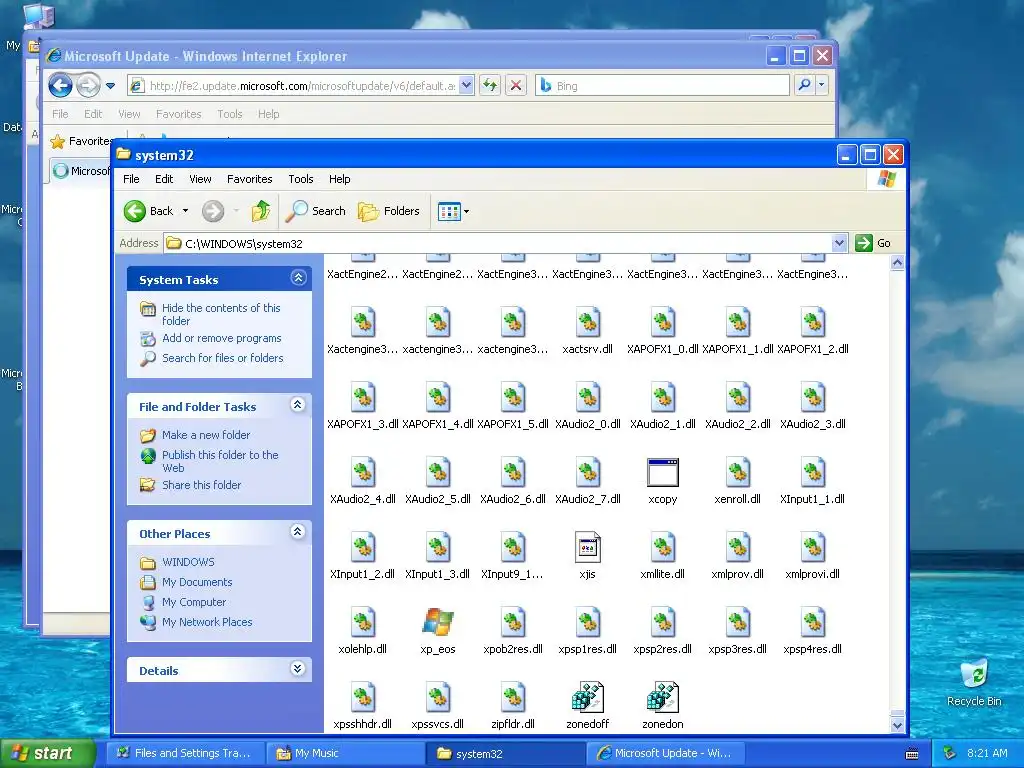Open My Computer from Other Places

(x=194, y=602)
